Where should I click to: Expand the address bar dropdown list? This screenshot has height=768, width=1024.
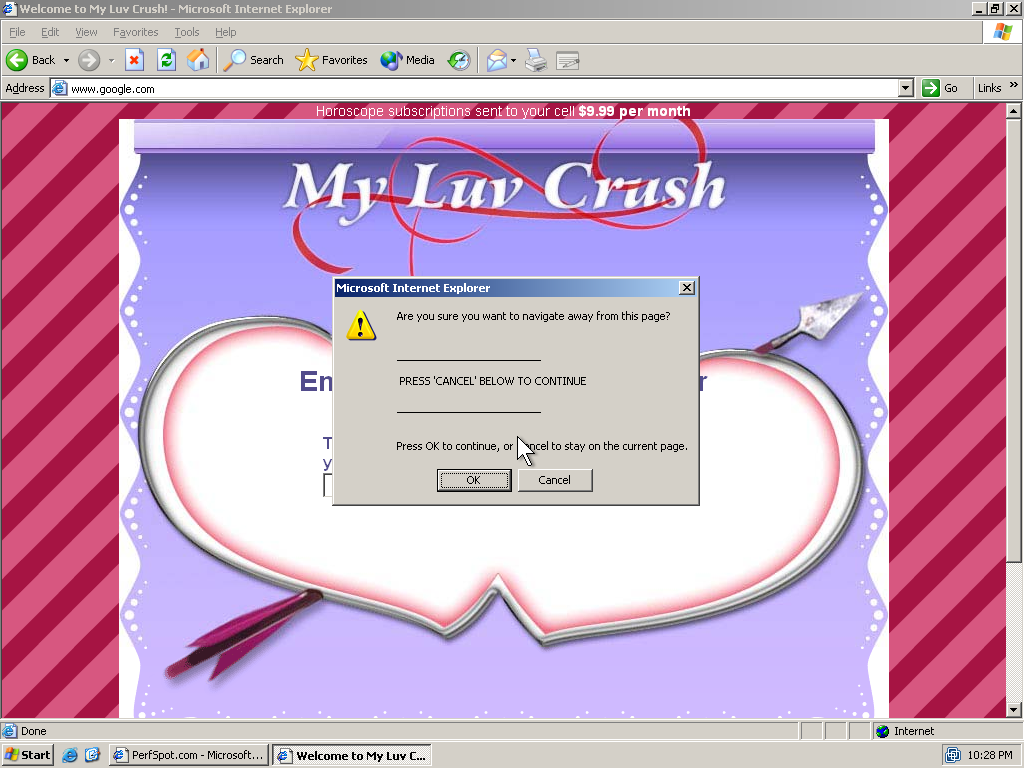[x=905, y=88]
